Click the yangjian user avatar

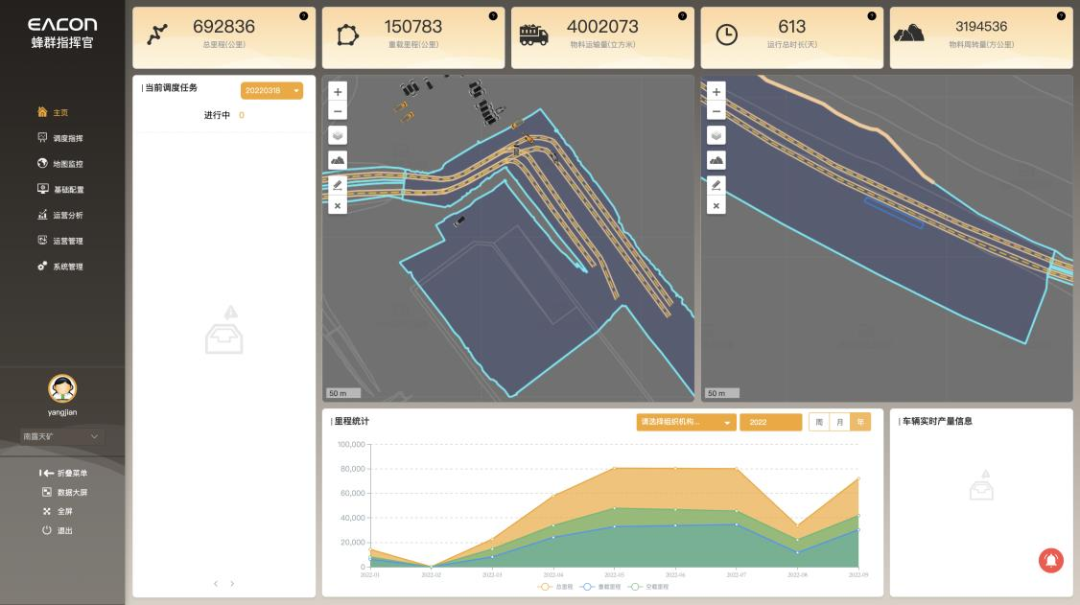tap(62, 388)
